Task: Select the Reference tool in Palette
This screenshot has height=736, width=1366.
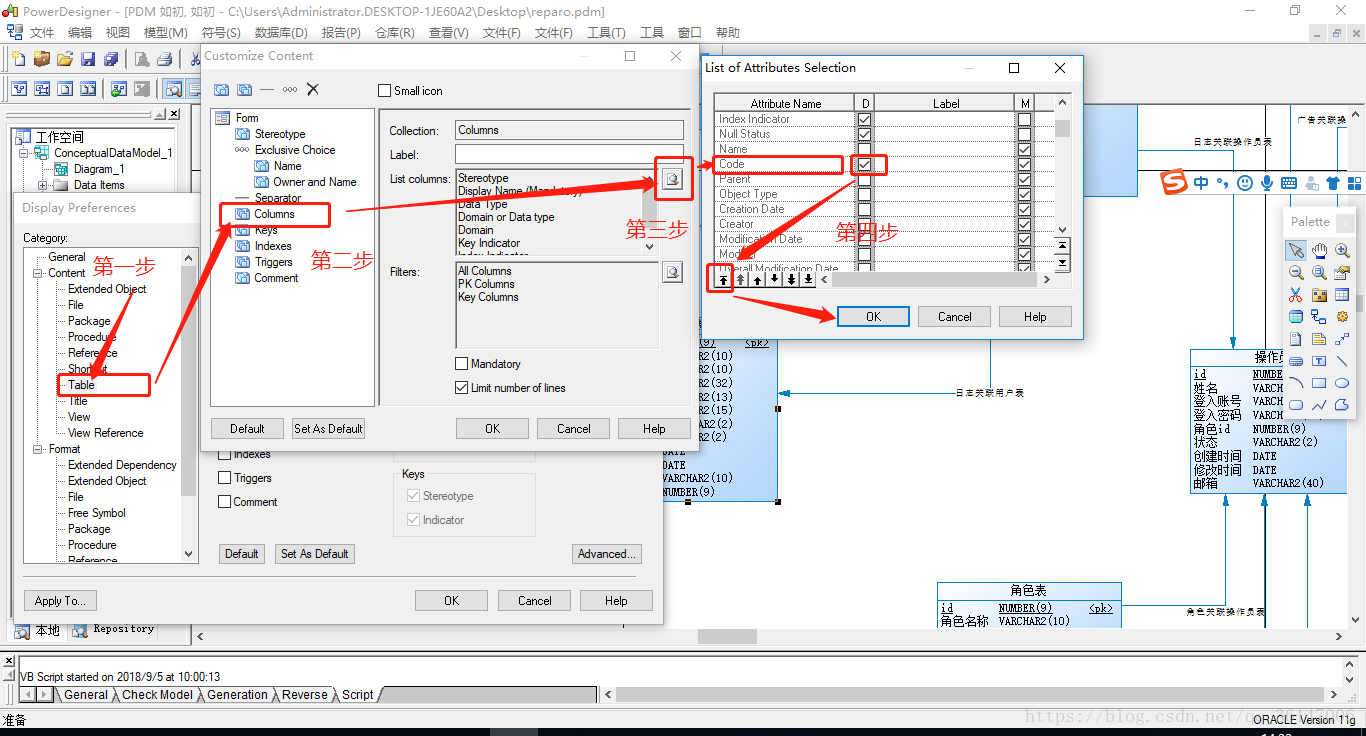Action: 1319,317
